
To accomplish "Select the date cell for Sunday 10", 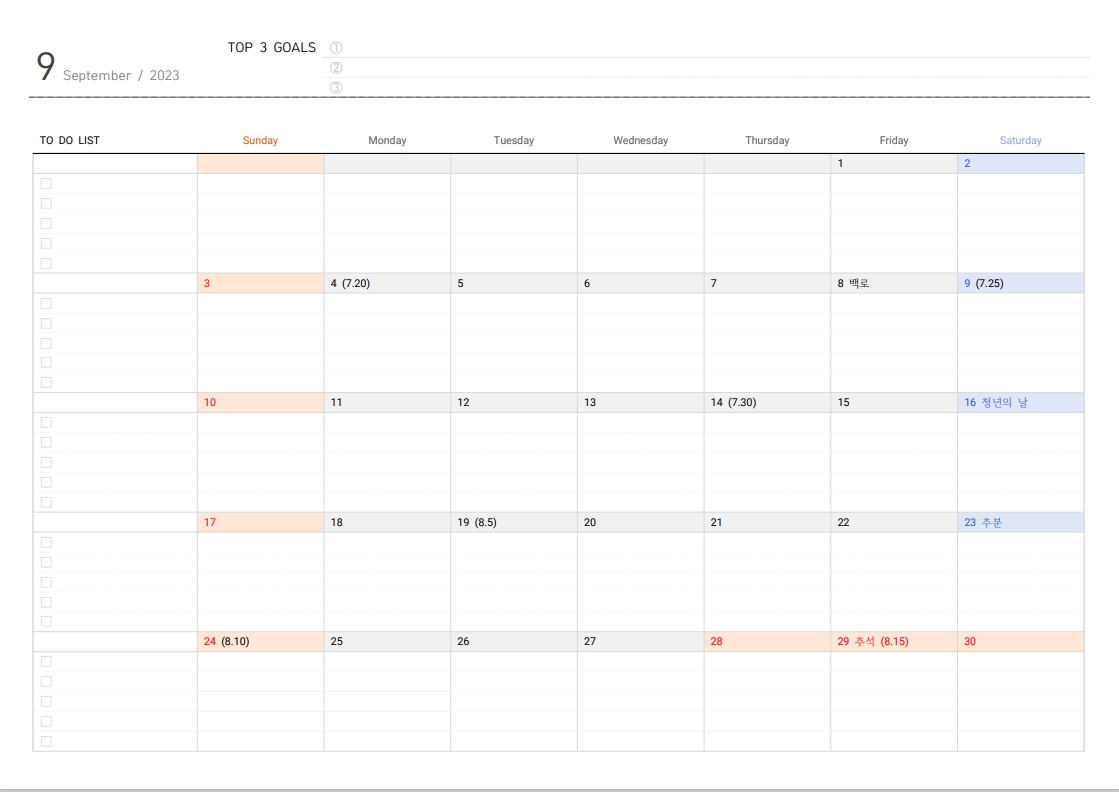I will [260, 402].
